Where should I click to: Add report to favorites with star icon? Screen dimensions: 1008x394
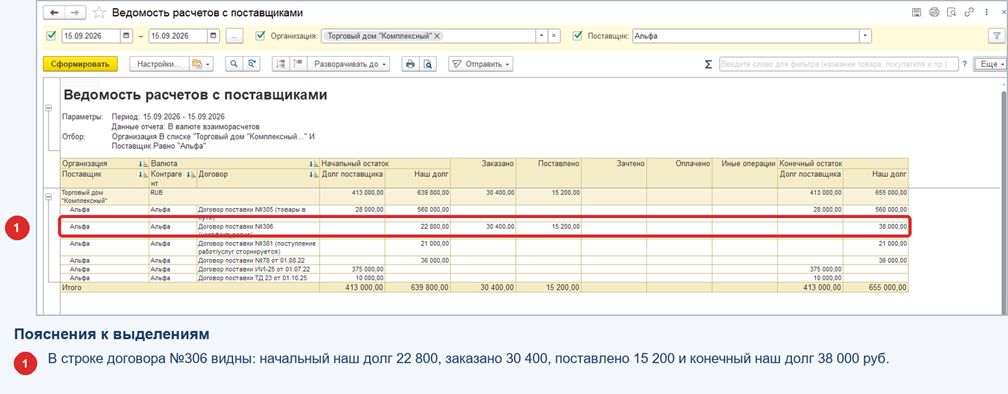coord(99,13)
